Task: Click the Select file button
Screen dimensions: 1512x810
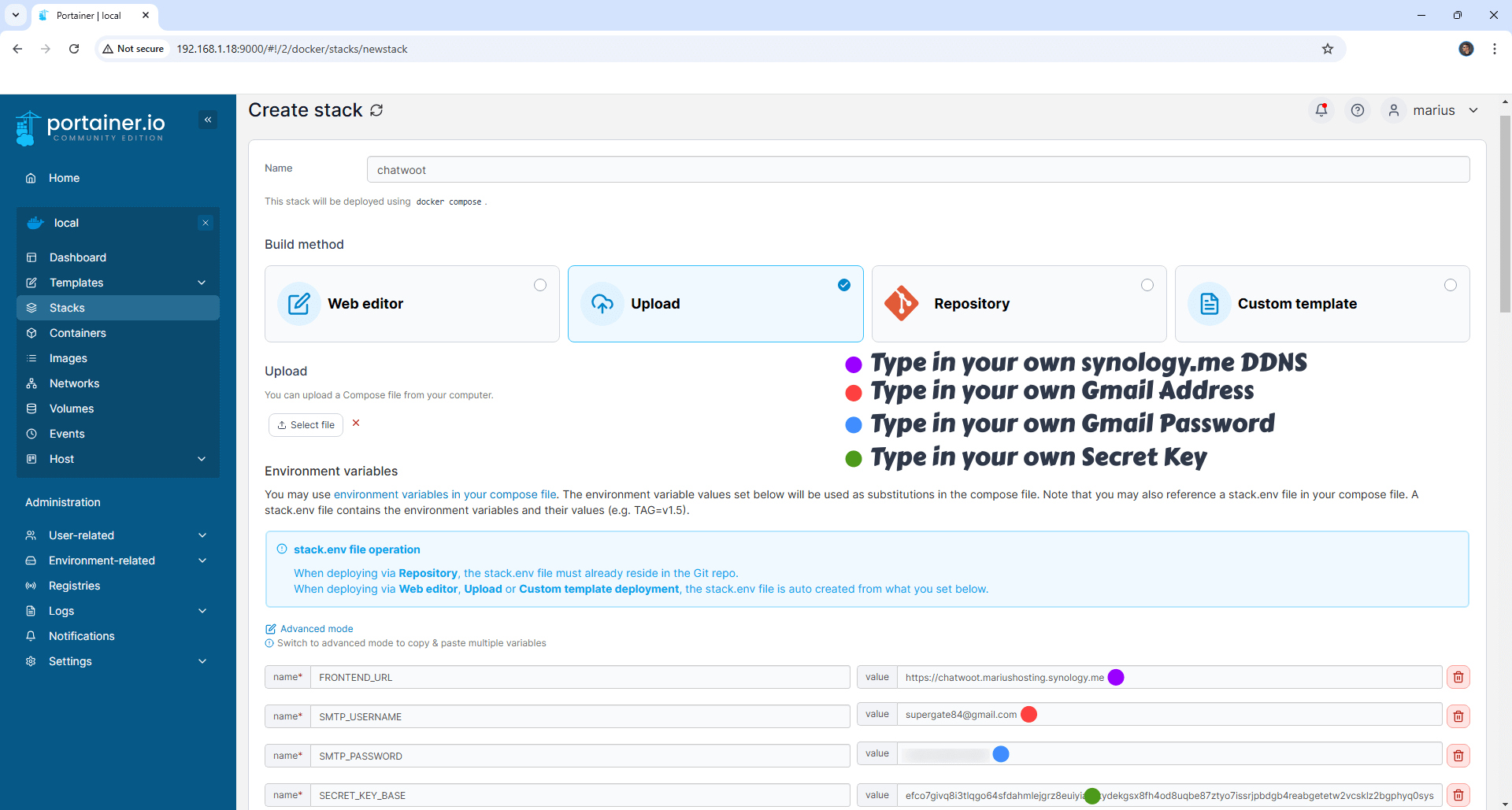Action: point(306,425)
